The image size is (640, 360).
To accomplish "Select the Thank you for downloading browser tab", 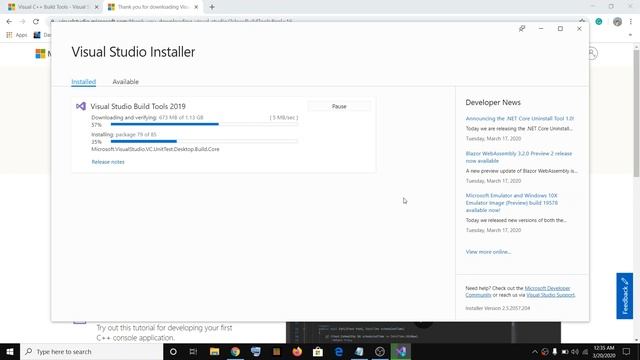I will pos(152,7).
